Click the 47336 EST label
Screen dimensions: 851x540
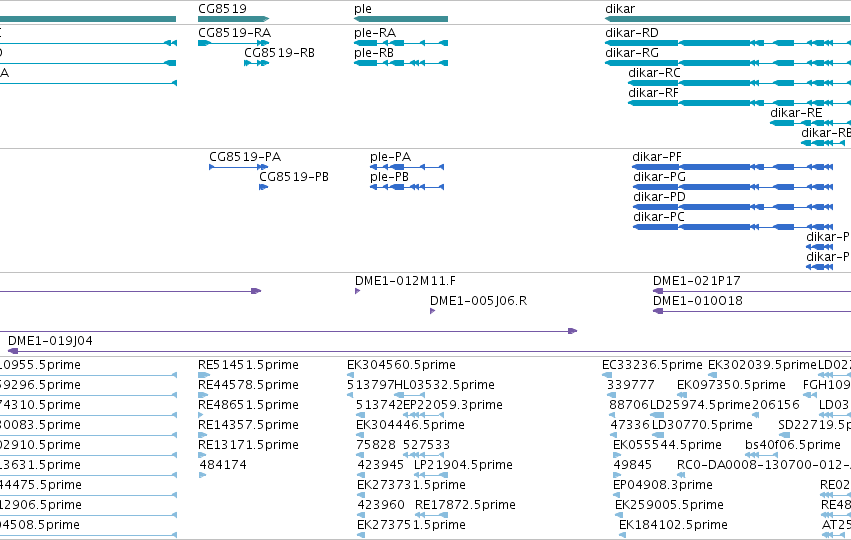coord(630,425)
